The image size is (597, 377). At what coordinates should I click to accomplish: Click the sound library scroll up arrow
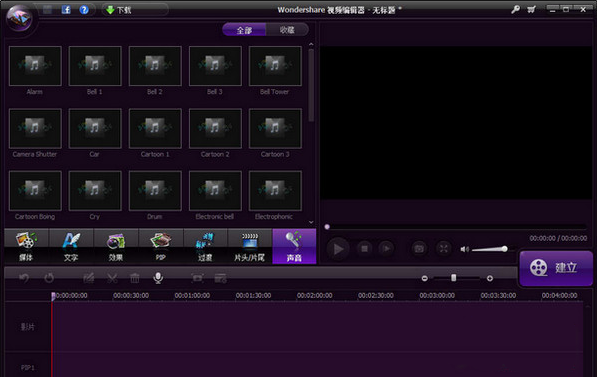tap(311, 45)
